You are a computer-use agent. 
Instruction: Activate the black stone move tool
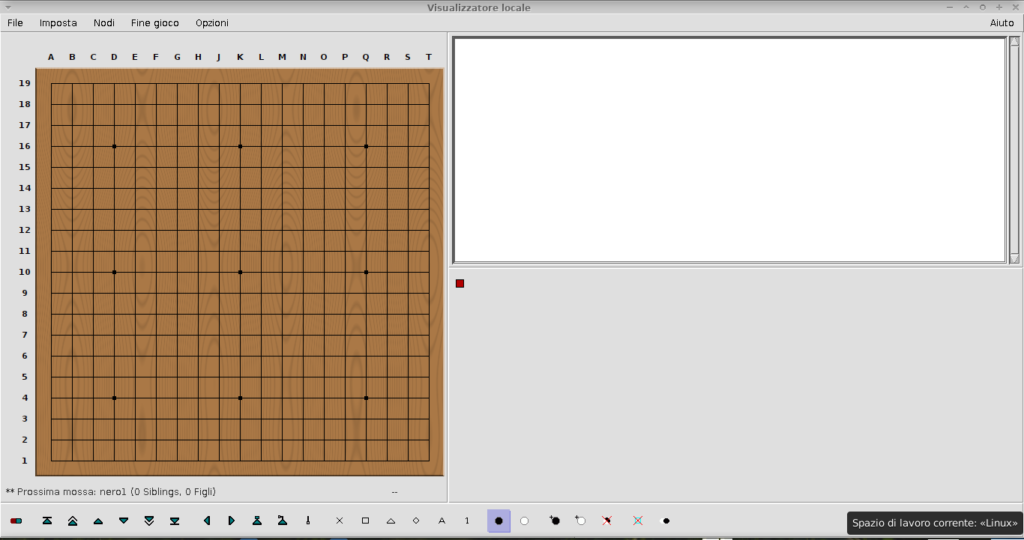(499, 521)
